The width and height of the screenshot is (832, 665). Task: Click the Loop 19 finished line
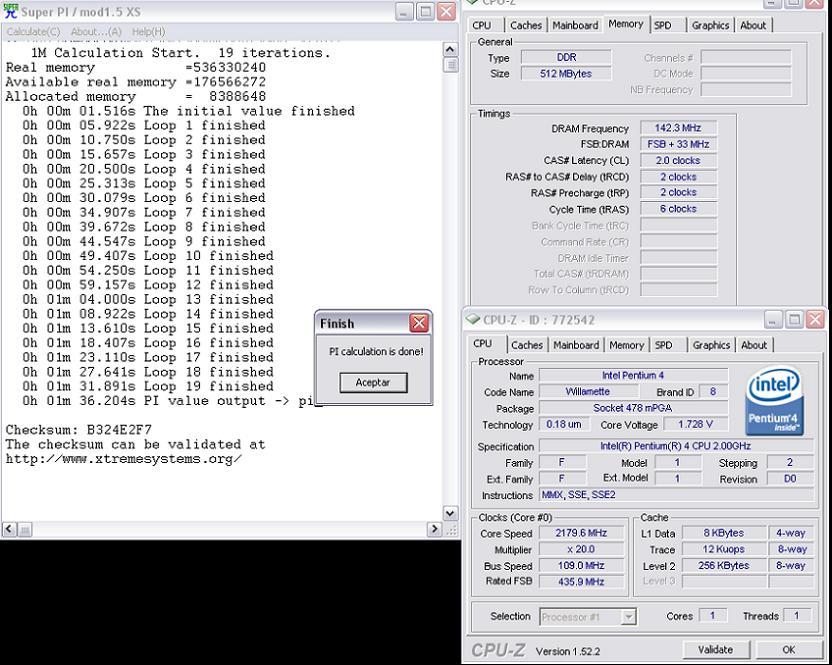(x=148, y=386)
